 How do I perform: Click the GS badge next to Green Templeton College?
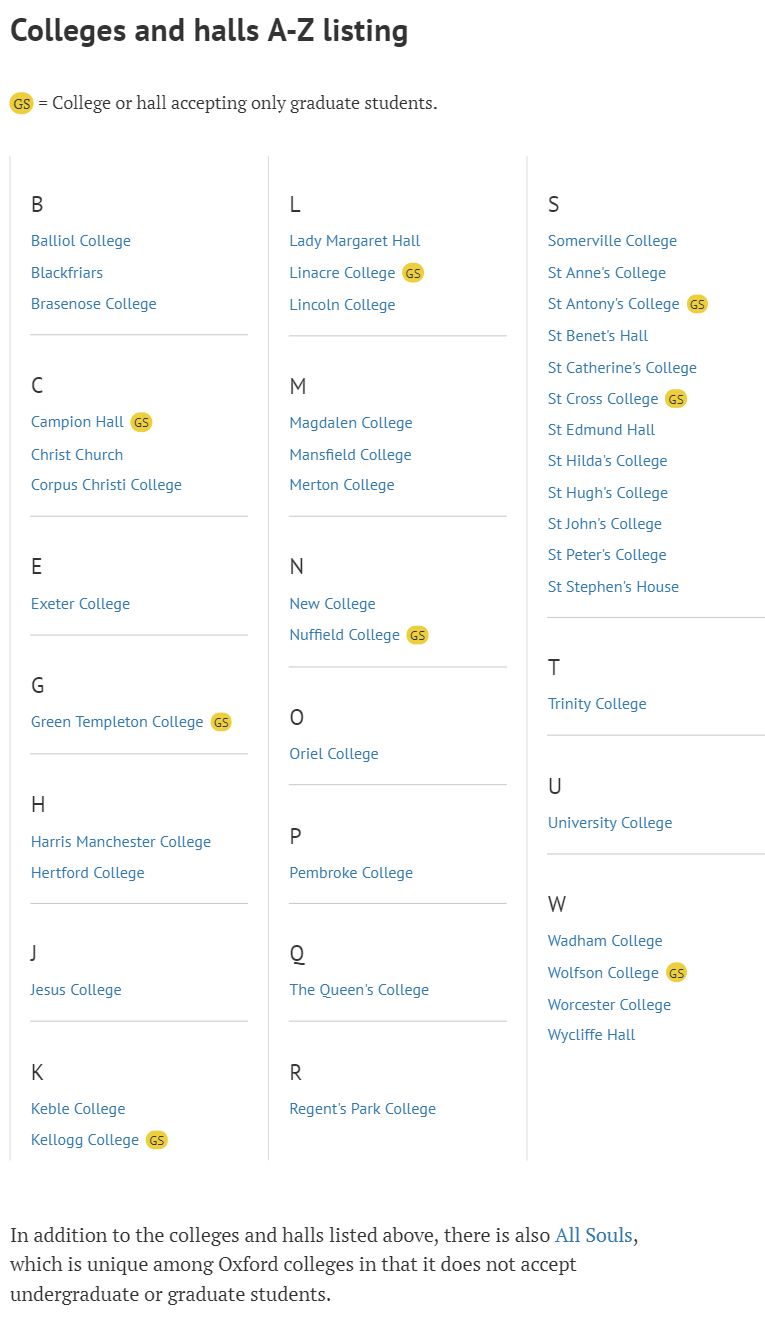[x=221, y=722]
